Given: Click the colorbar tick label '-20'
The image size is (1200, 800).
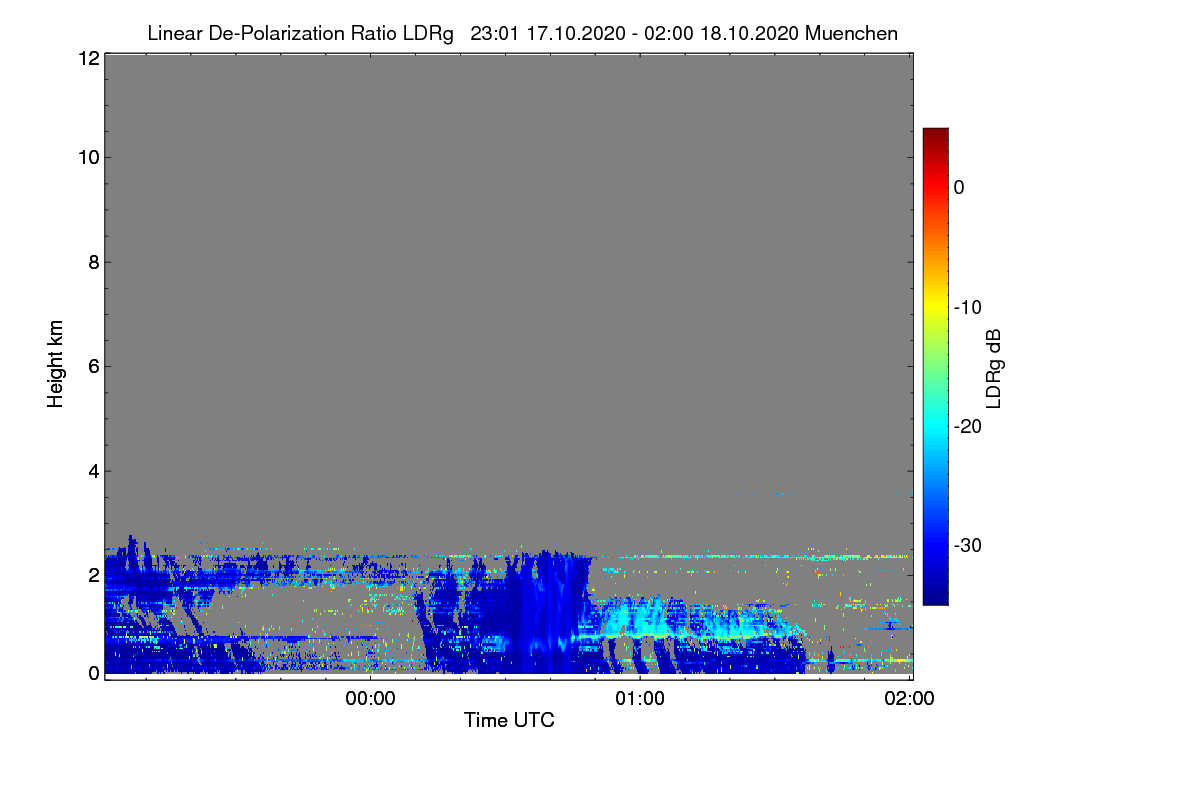Looking at the screenshot, I should pos(968,426).
